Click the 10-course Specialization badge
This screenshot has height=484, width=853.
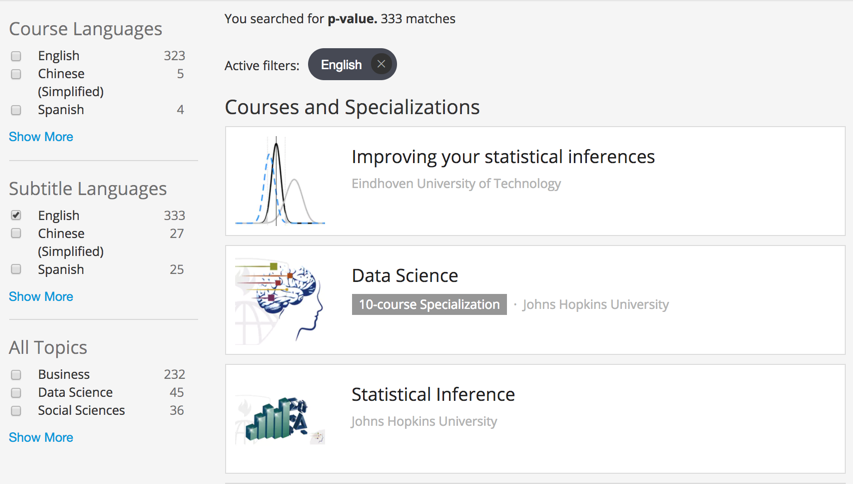tap(429, 305)
